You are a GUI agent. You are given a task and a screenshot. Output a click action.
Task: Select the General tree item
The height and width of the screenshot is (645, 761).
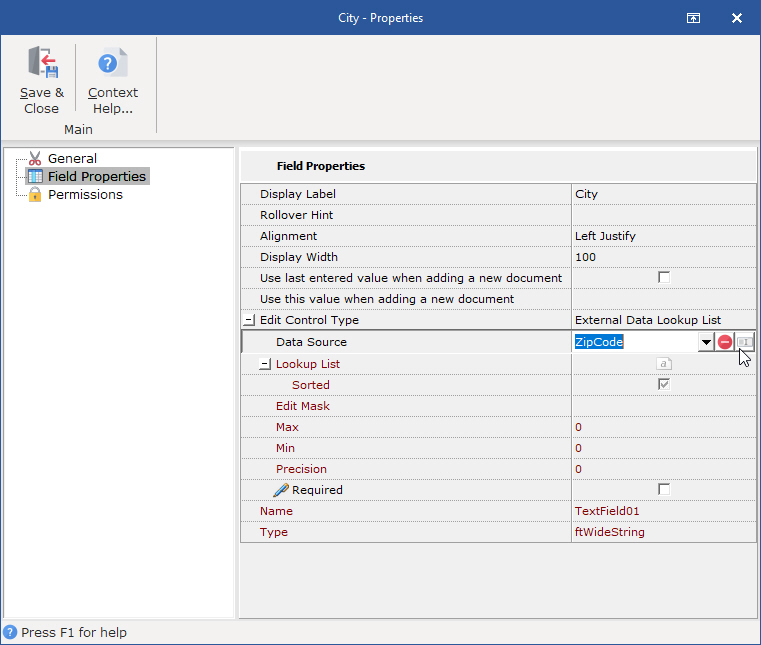point(72,158)
